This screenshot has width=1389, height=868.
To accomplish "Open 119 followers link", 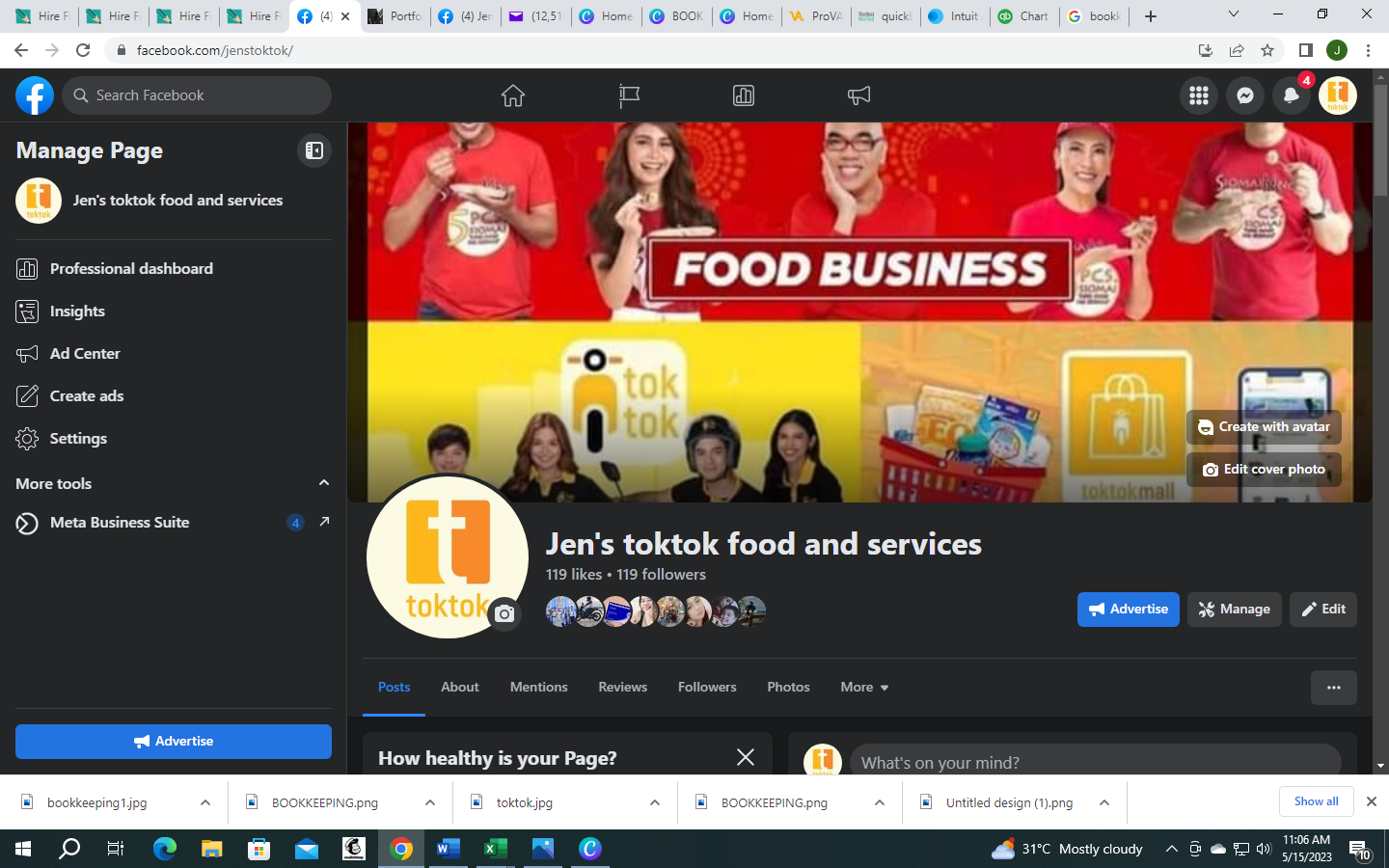I will click(x=661, y=575).
